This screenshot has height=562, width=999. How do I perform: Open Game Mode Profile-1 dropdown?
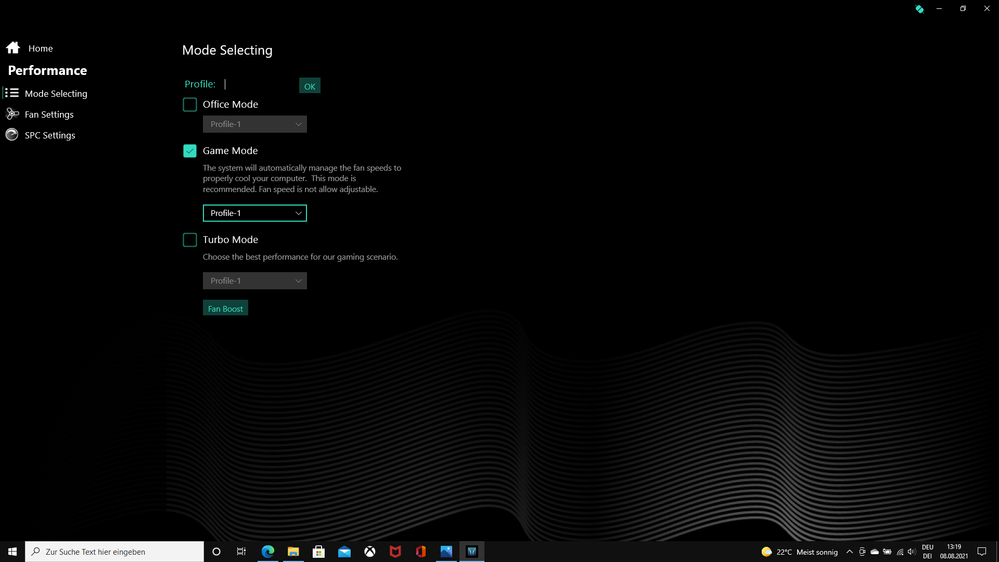pyautogui.click(x=255, y=213)
